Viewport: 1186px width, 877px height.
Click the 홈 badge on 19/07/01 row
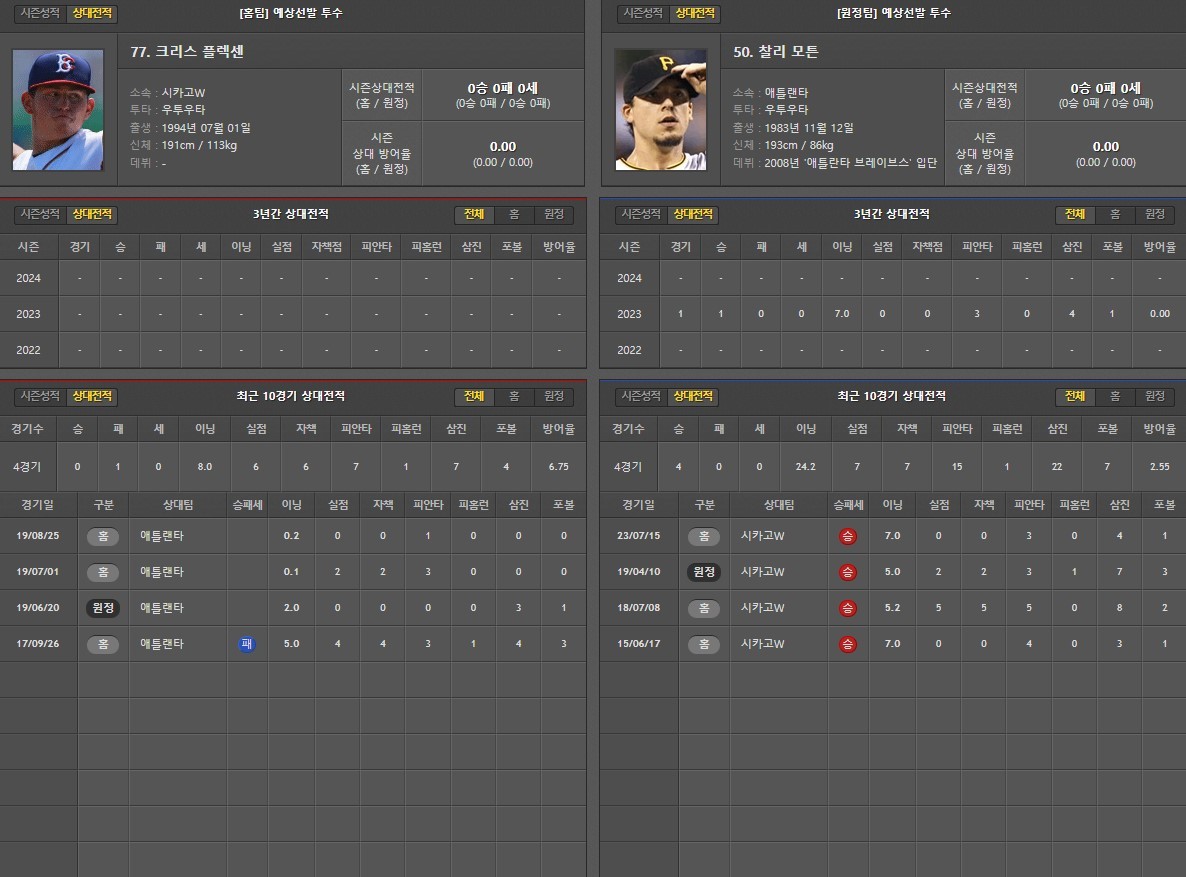(x=103, y=572)
